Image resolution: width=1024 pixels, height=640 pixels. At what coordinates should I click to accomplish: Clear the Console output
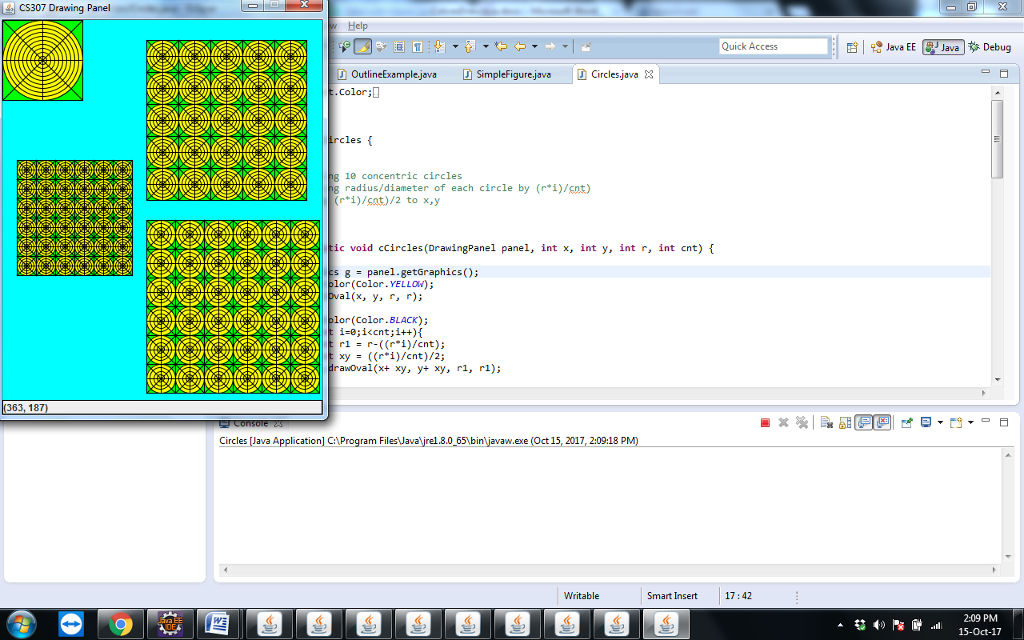(827, 423)
